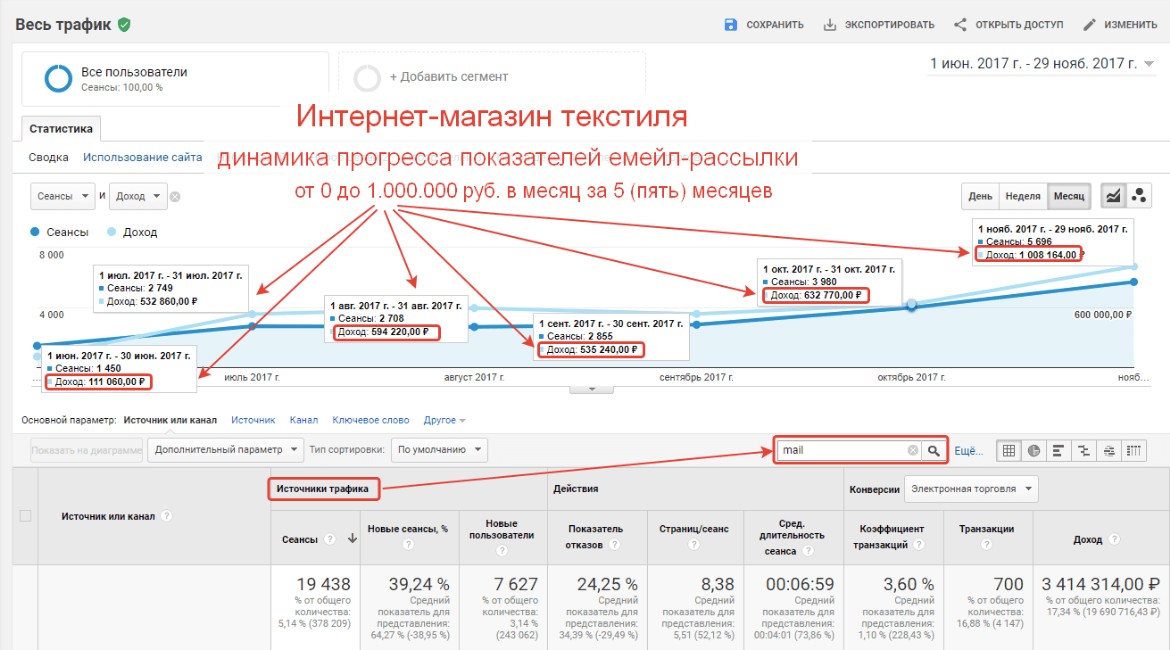Click the export download icon
The width and height of the screenshot is (1170, 650).
[x=830, y=25]
